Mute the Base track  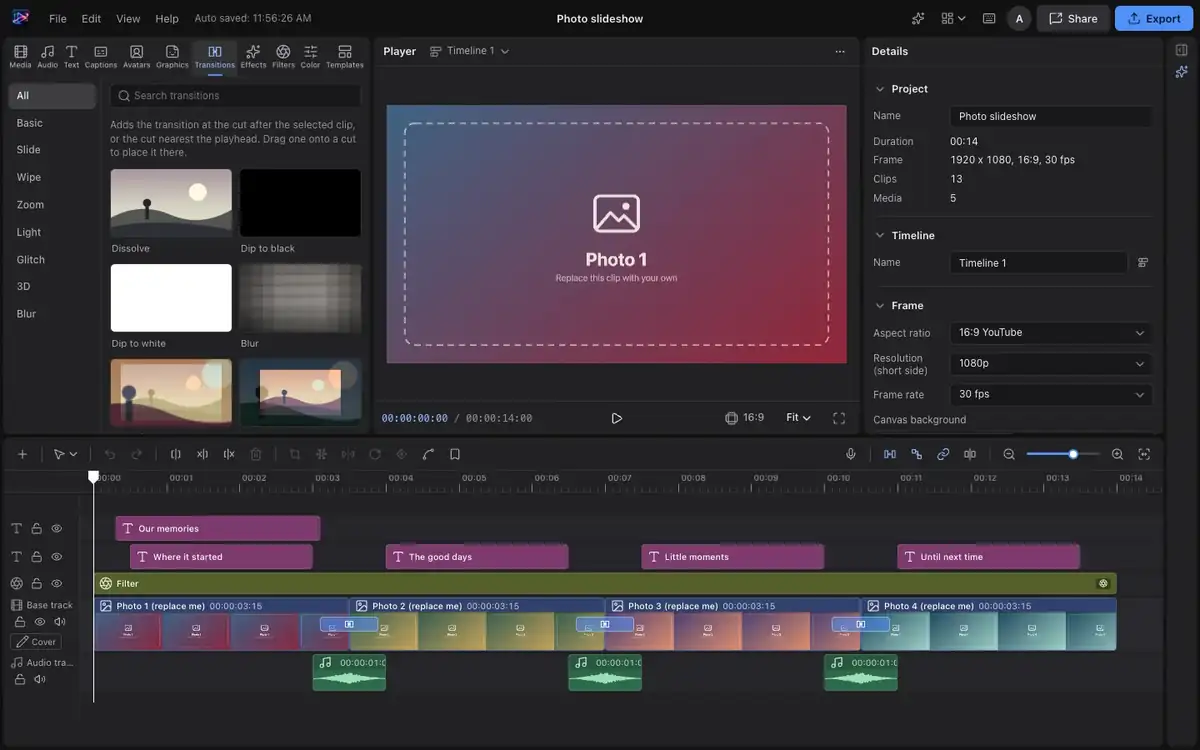click(60, 622)
